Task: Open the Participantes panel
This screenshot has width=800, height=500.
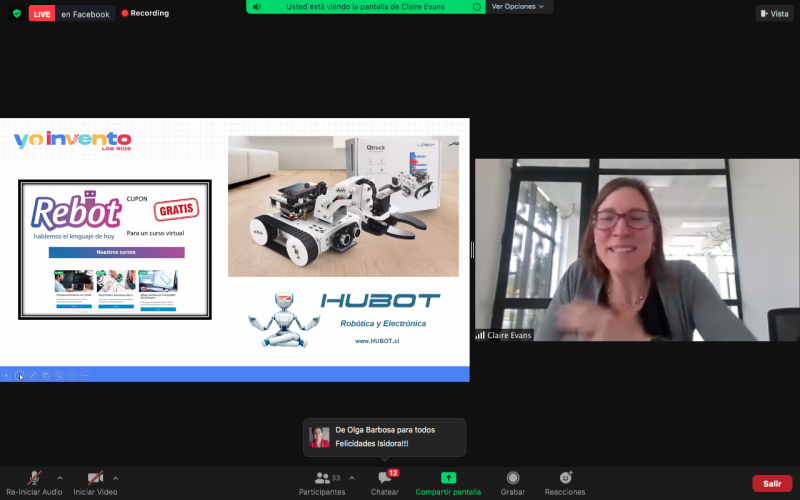Action: 322,483
